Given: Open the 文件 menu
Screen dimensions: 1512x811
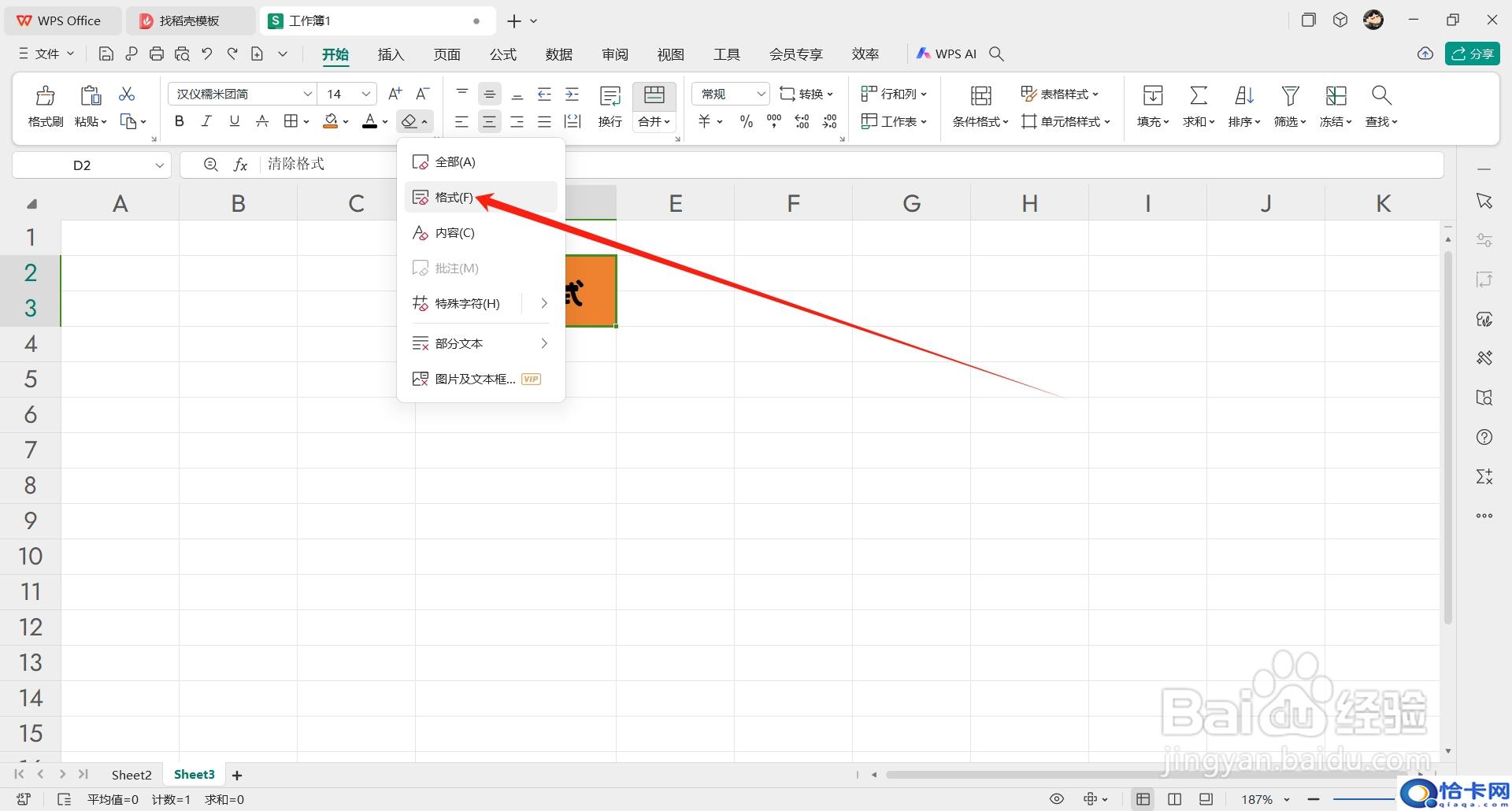Looking at the screenshot, I should point(46,54).
